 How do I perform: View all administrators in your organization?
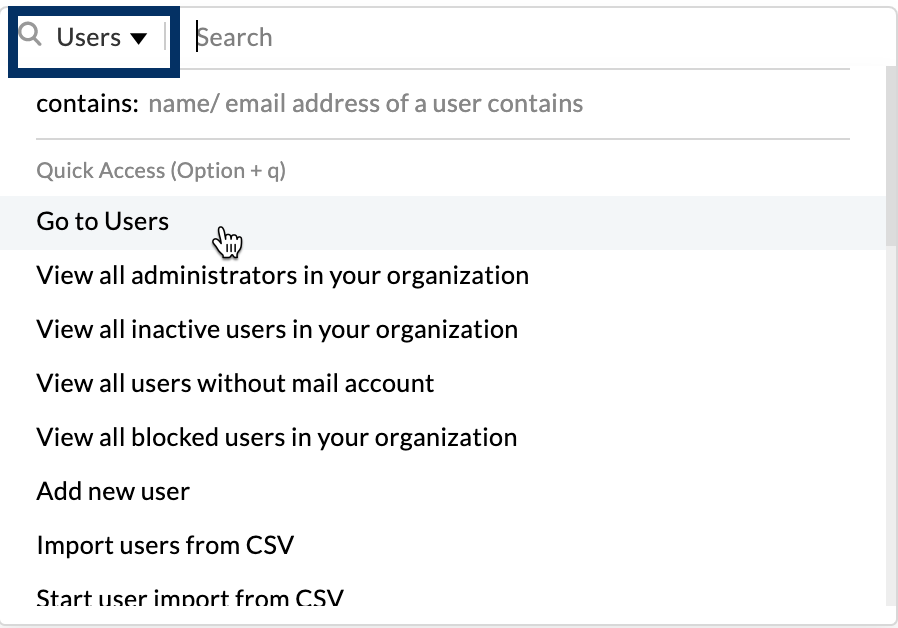tap(282, 275)
